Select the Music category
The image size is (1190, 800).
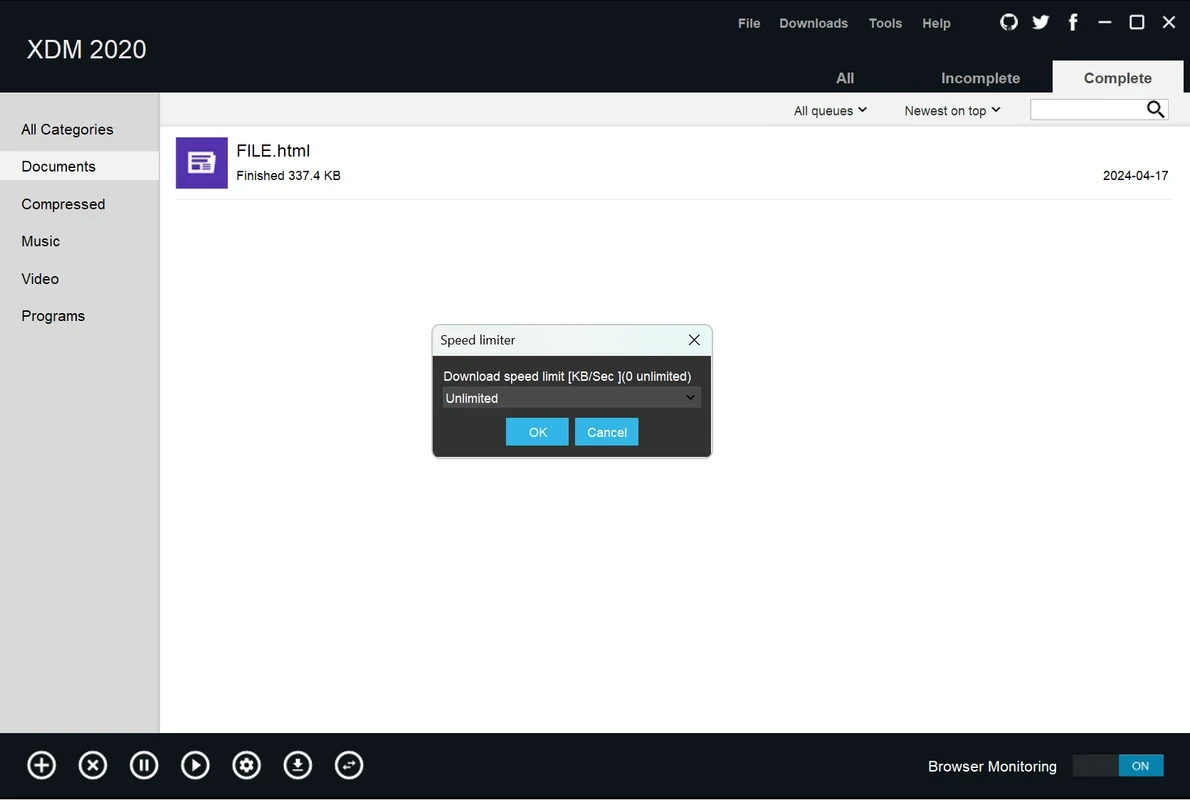[x=80, y=241]
